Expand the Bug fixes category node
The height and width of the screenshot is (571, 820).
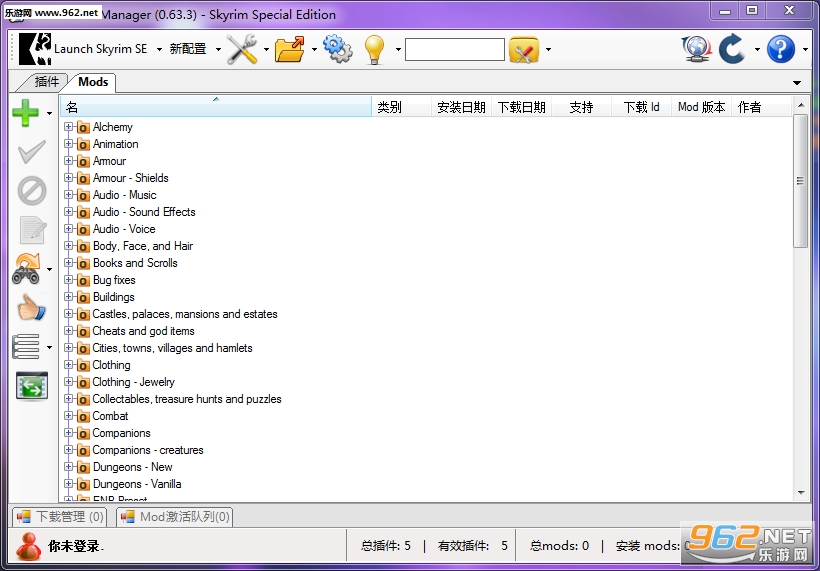click(x=68, y=280)
